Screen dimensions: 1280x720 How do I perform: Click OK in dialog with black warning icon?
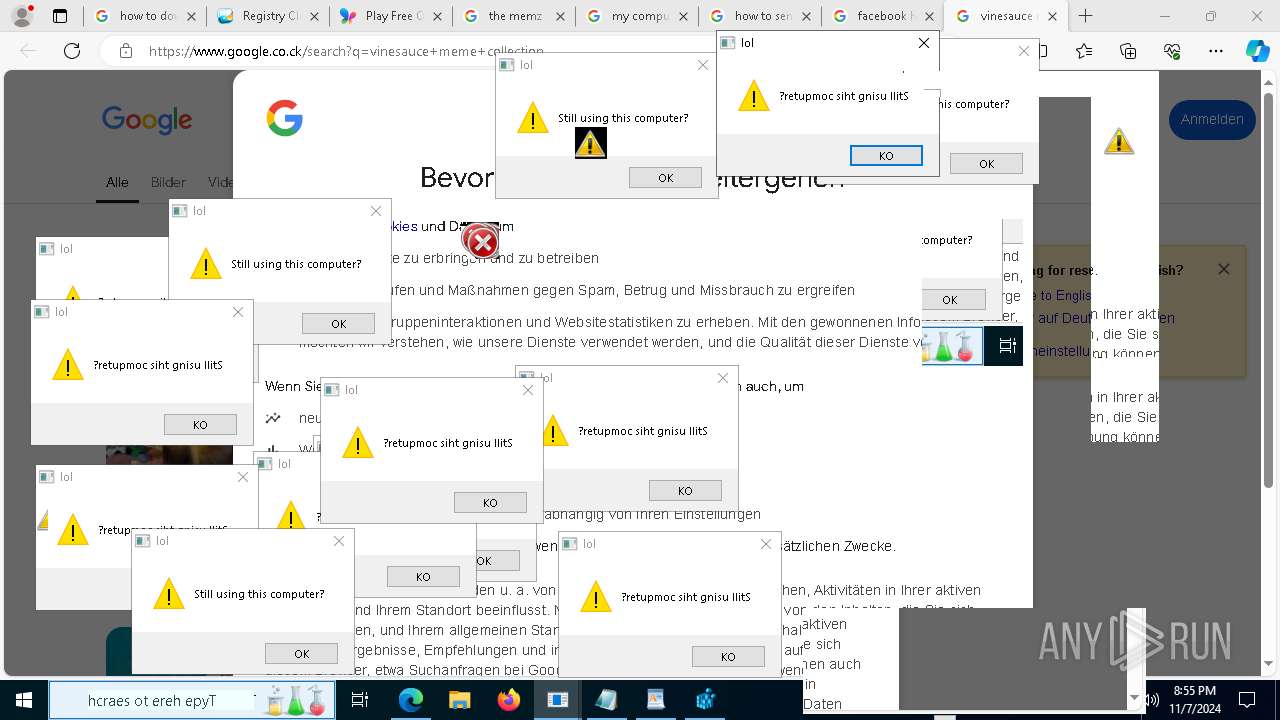(665, 177)
